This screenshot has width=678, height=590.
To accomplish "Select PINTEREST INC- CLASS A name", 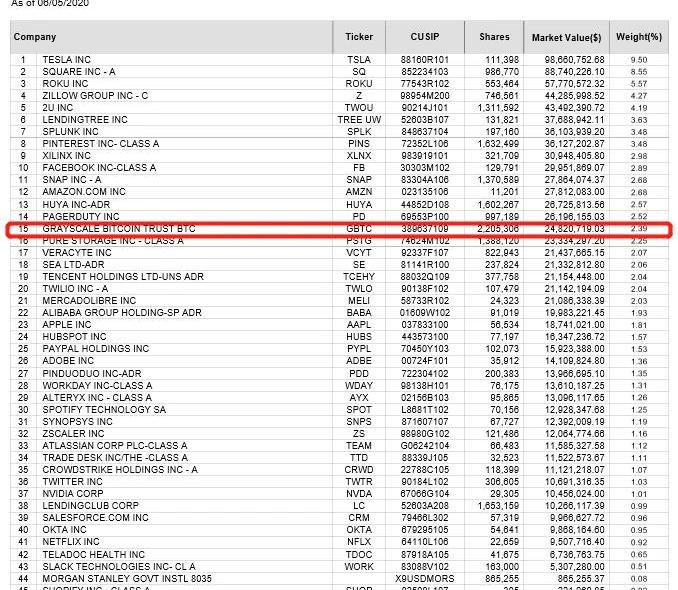I will (x=101, y=144).
